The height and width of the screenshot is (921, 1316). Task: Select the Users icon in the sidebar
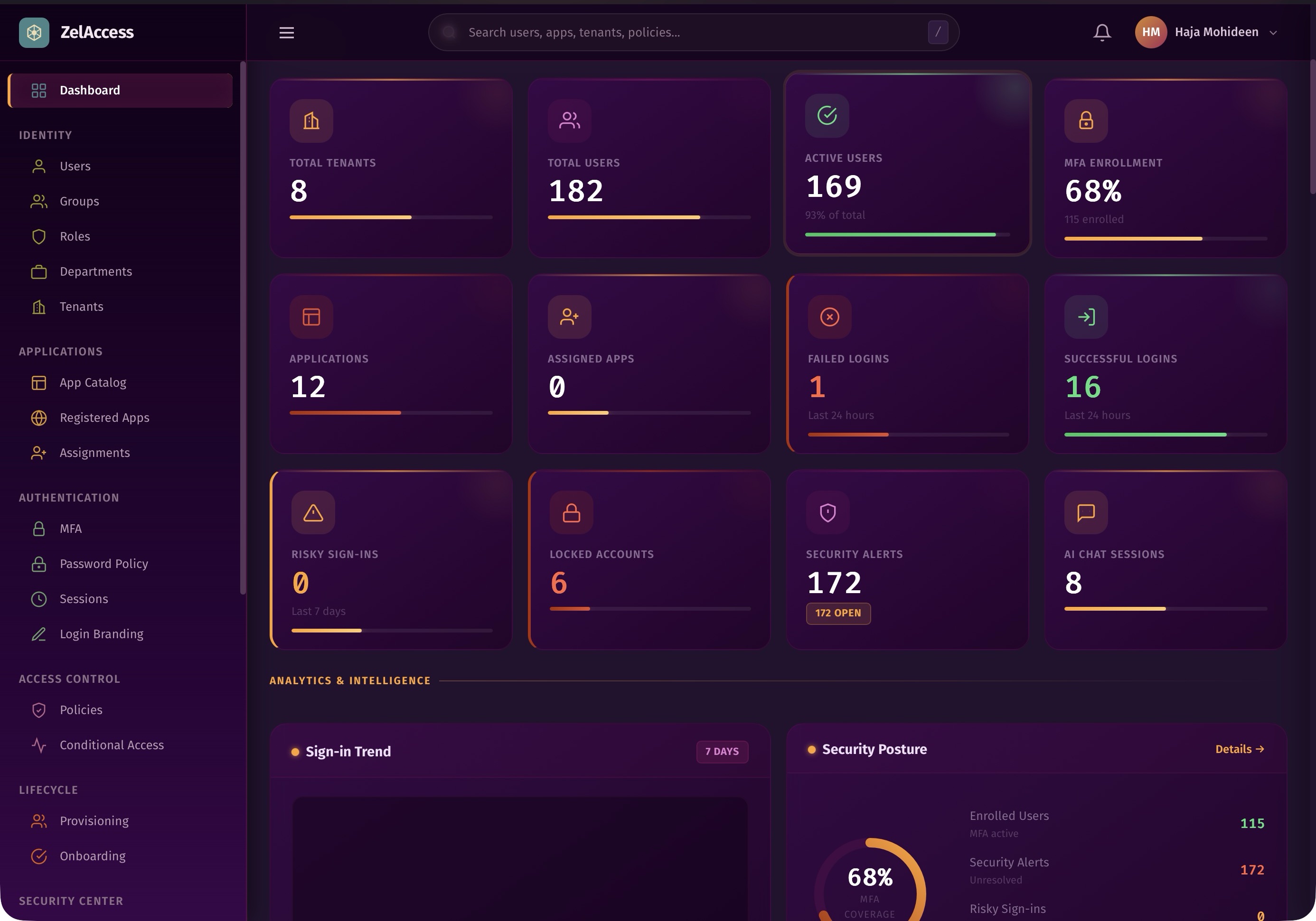click(x=38, y=166)
